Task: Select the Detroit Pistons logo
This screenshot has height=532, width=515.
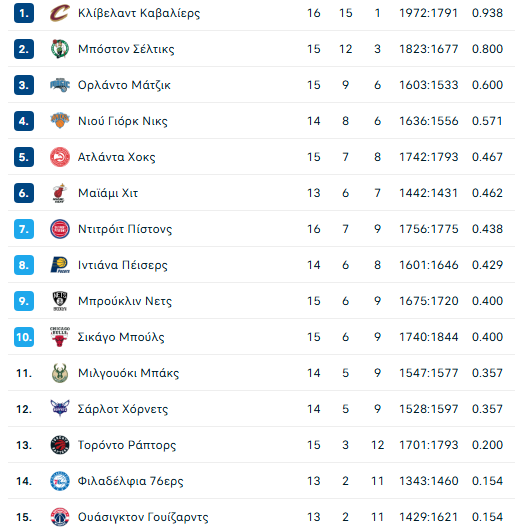Action: click(60, 229)
